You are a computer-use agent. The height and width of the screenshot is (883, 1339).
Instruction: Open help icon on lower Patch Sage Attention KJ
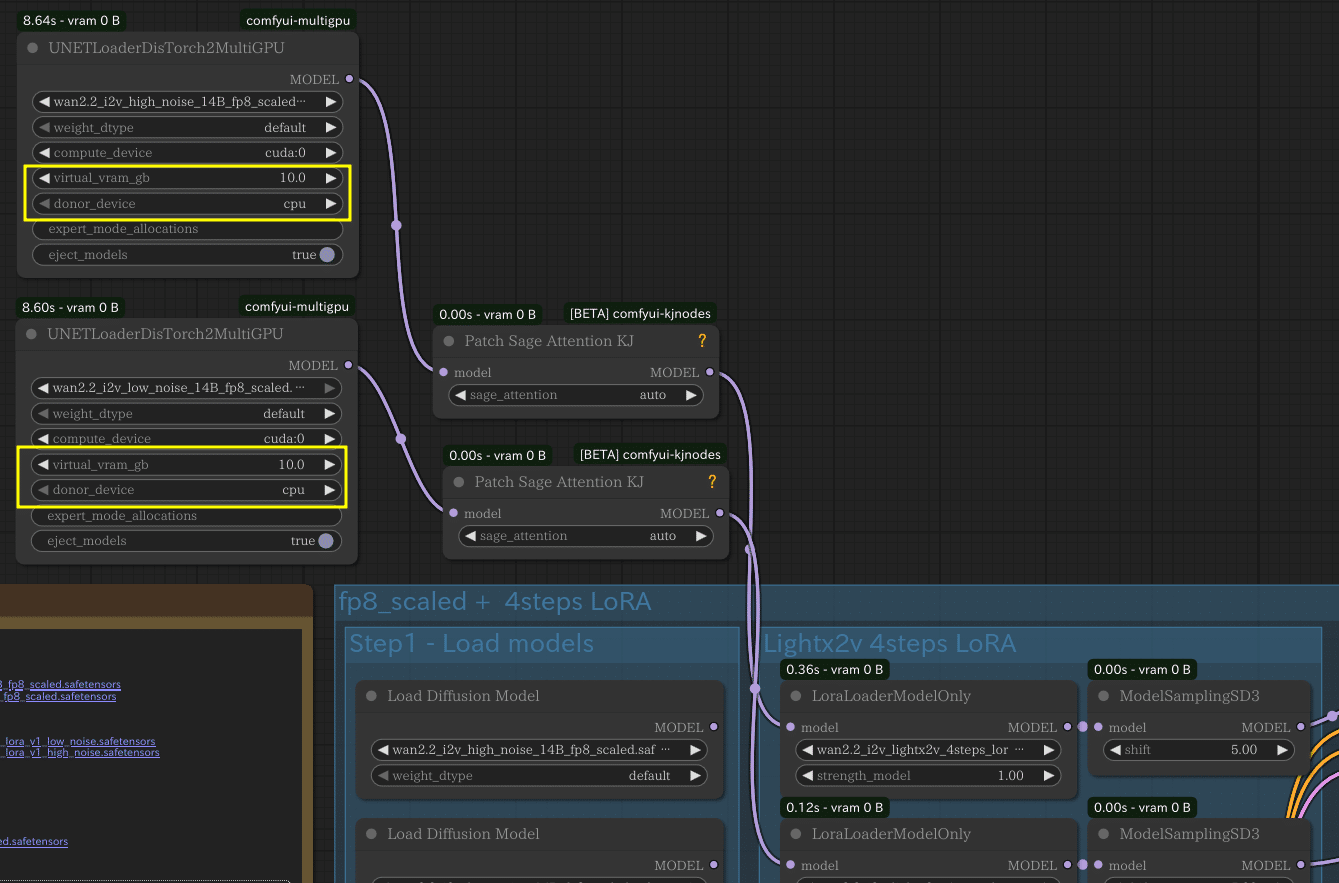click(x=712, y=482)
